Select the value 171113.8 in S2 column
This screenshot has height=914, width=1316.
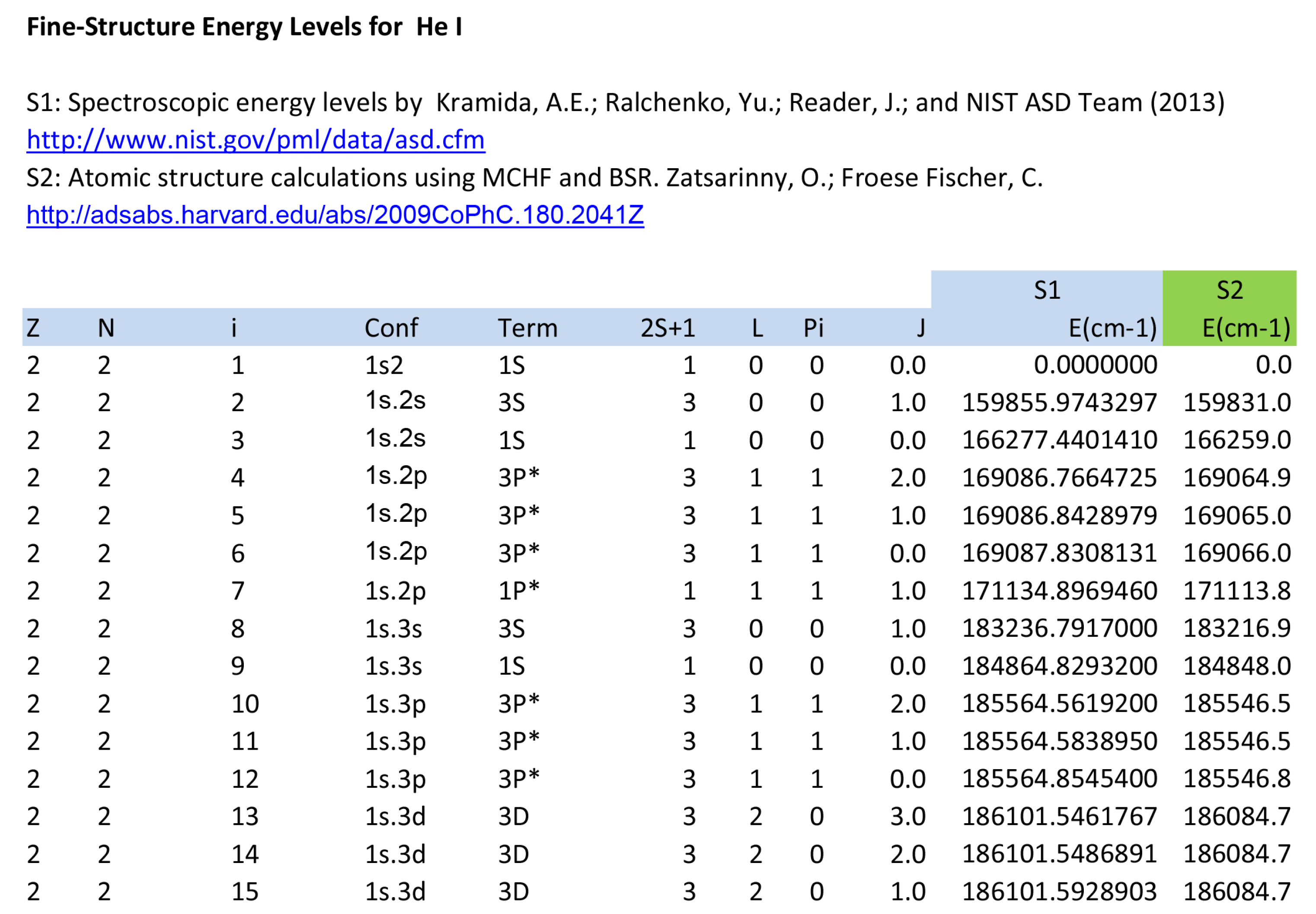[x=1236, y=591]
